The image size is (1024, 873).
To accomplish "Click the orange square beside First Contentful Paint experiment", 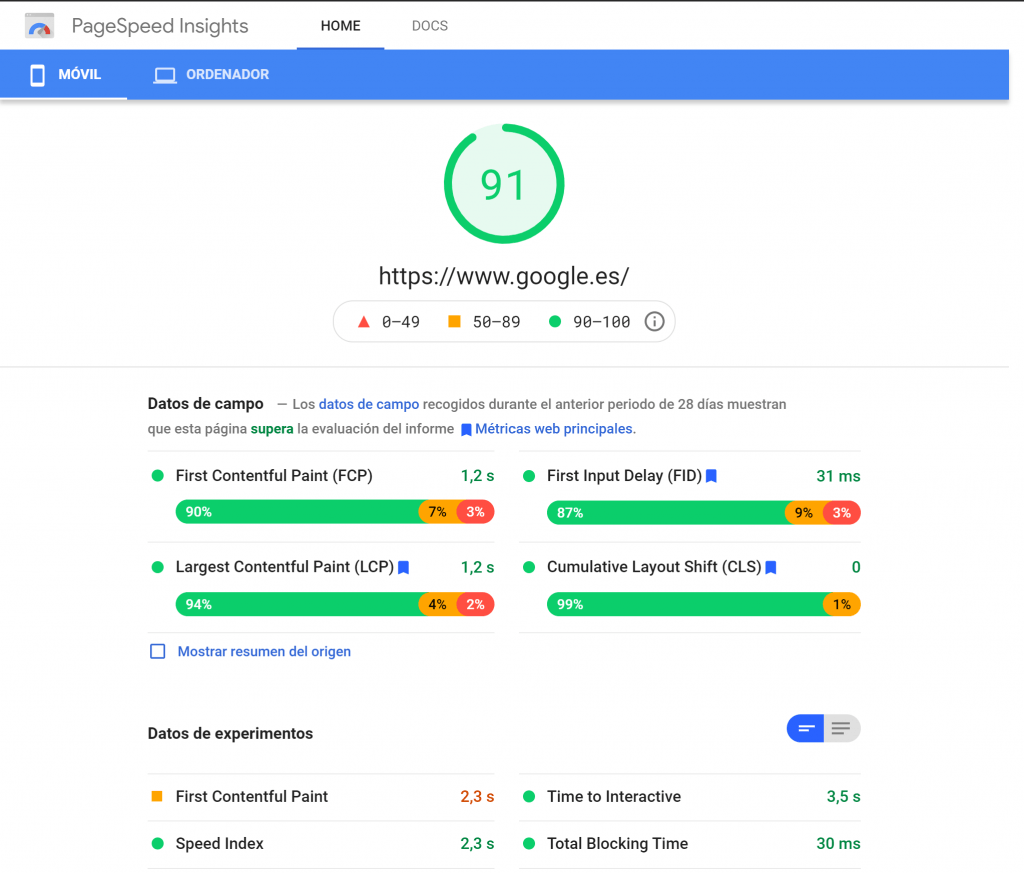I will pyautogui.click(x=158, y=797).
